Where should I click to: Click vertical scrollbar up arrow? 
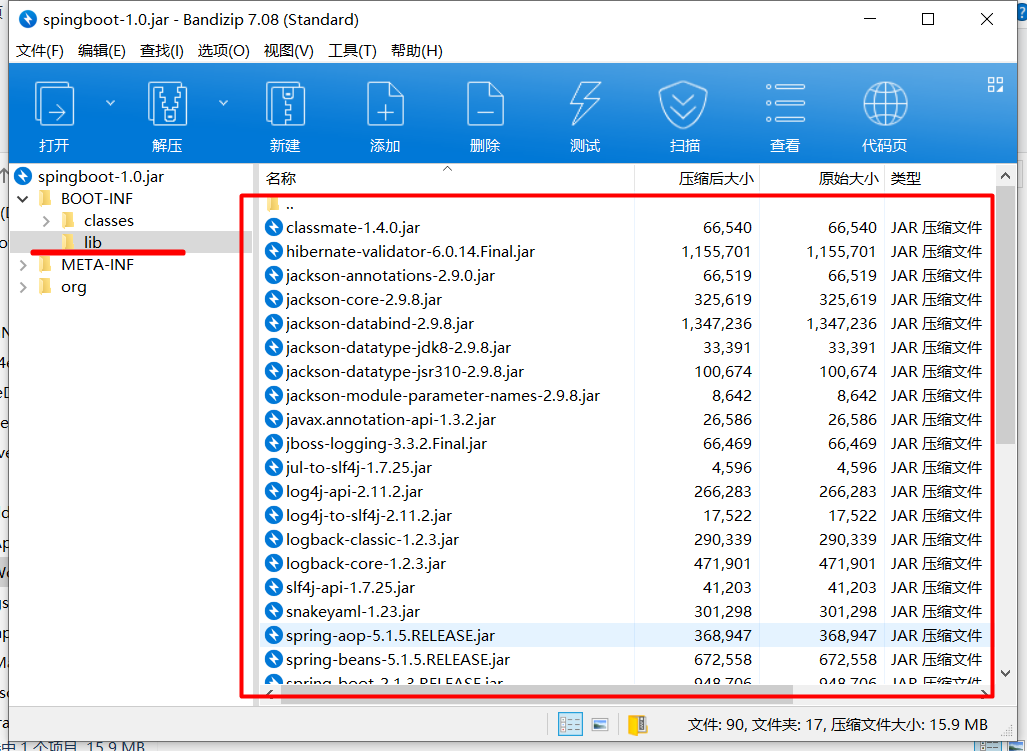(x=1005, y=177)
